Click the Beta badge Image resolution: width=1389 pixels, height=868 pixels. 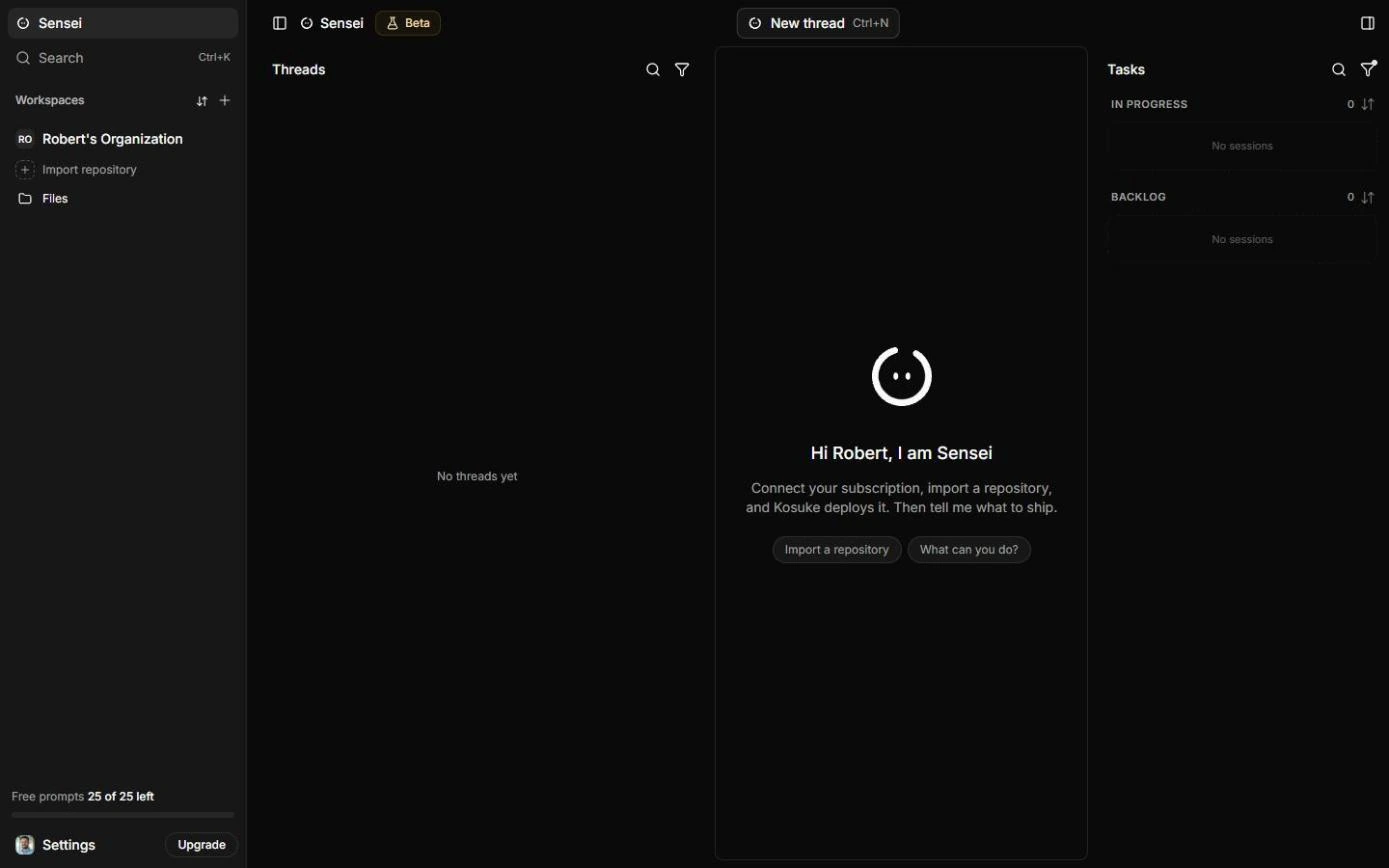tap(408, 23)
